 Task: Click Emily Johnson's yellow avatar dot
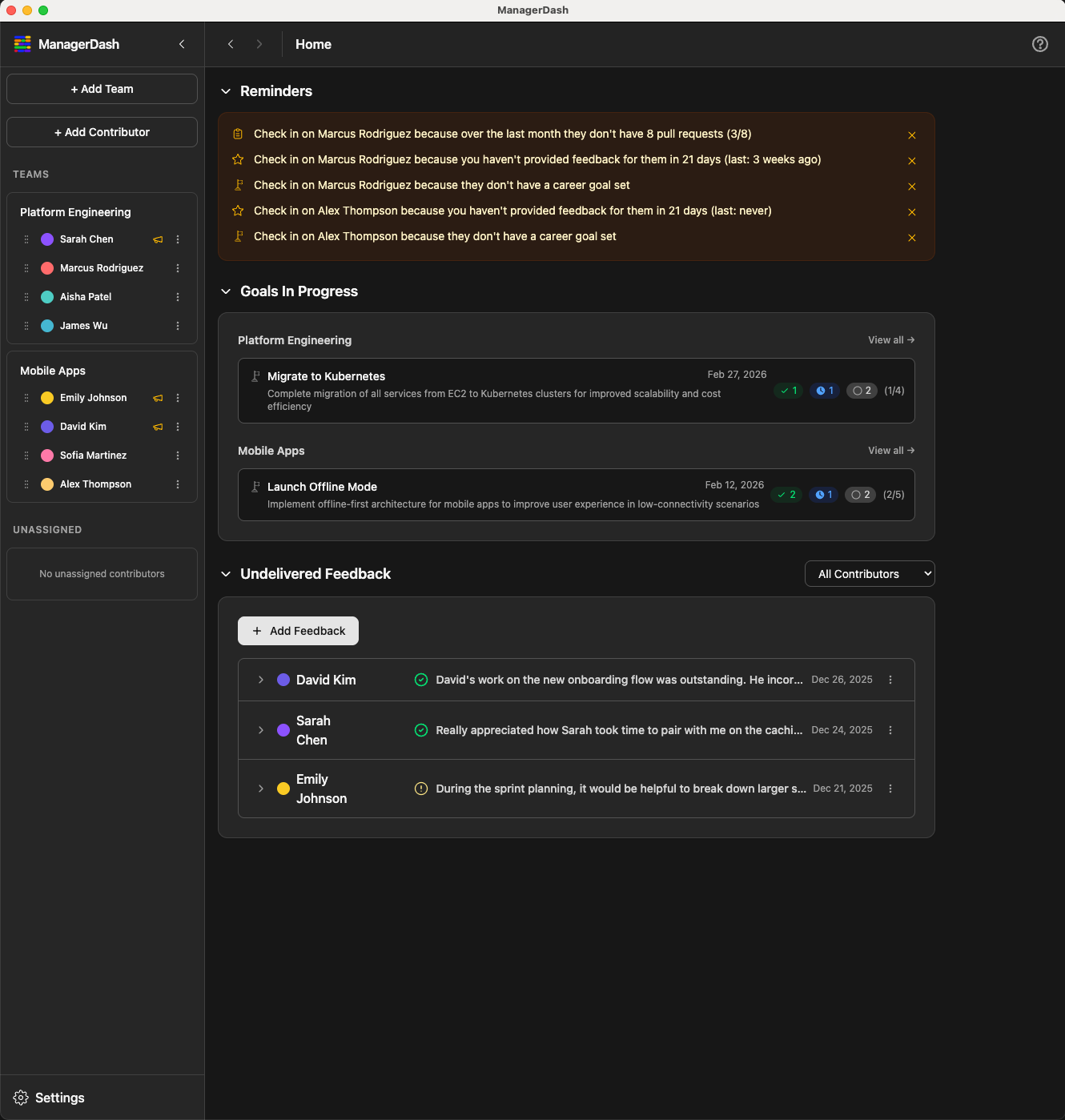(x=283, y=789)
